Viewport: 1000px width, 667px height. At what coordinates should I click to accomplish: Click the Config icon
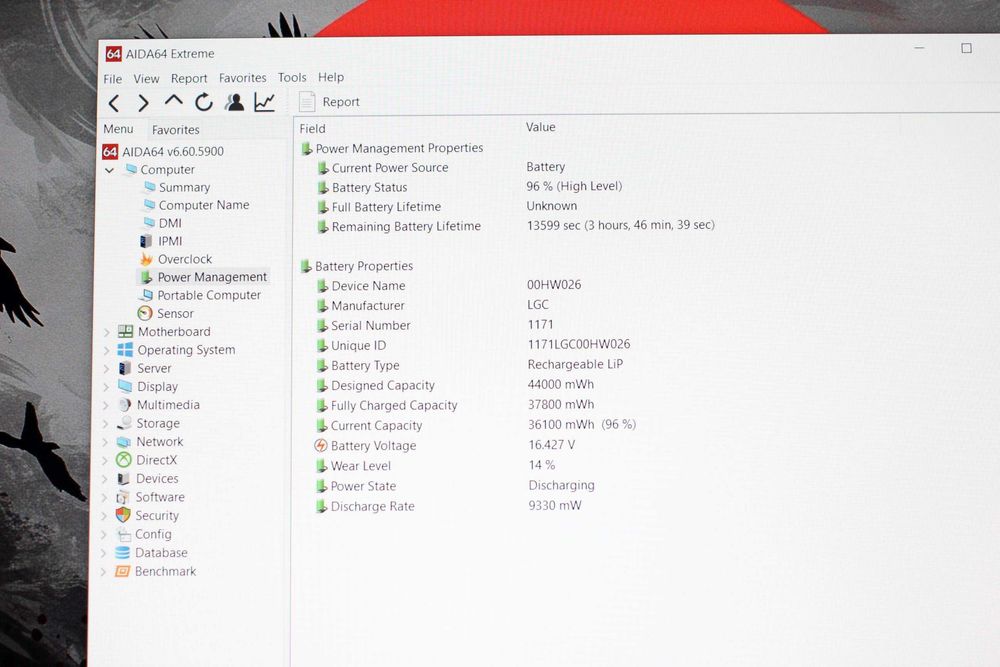[x=123, y=534]
